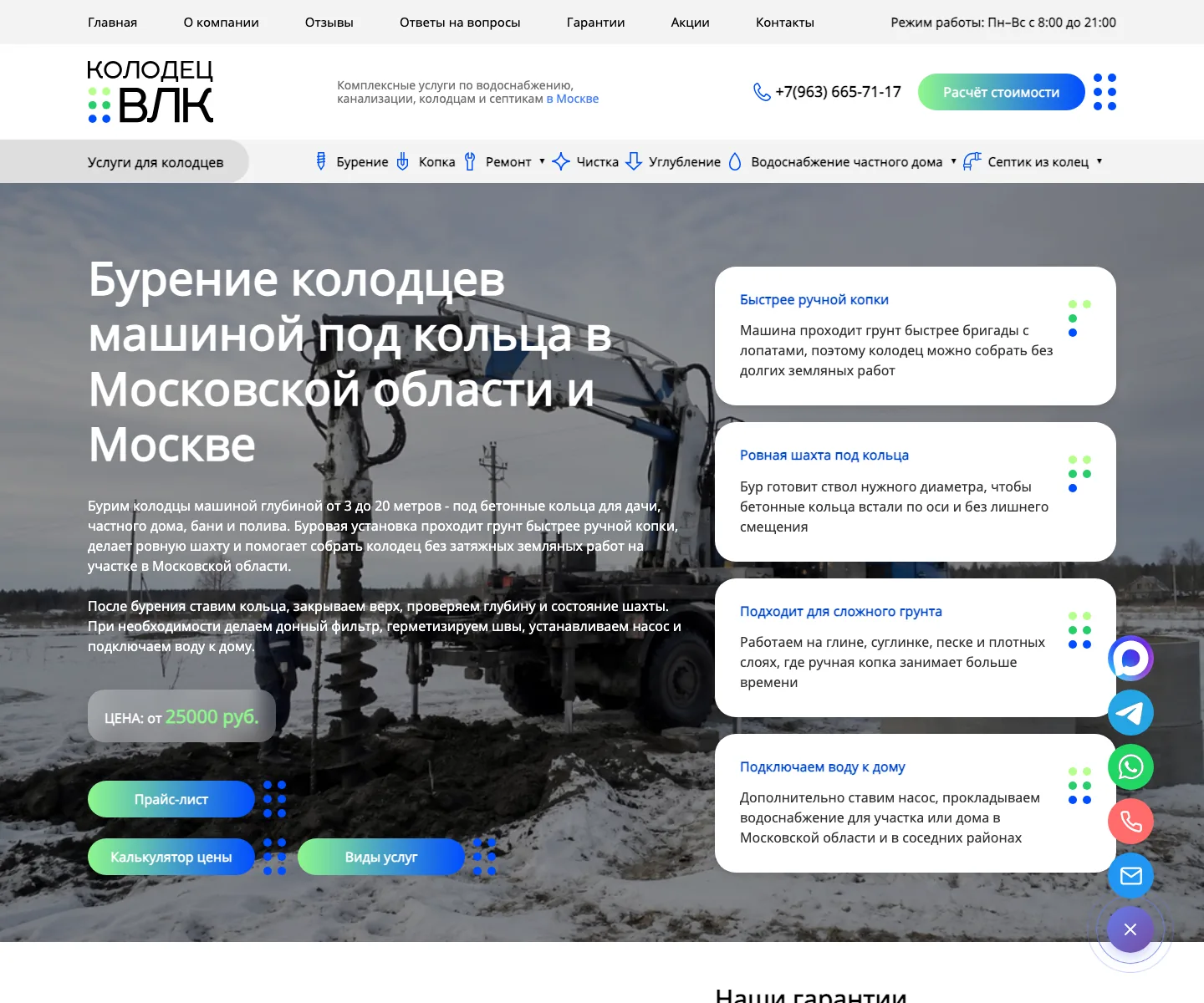Click the ЦЕНА: от 25000 руб. badge
1204x1003 pixels.
coord(181,716)
